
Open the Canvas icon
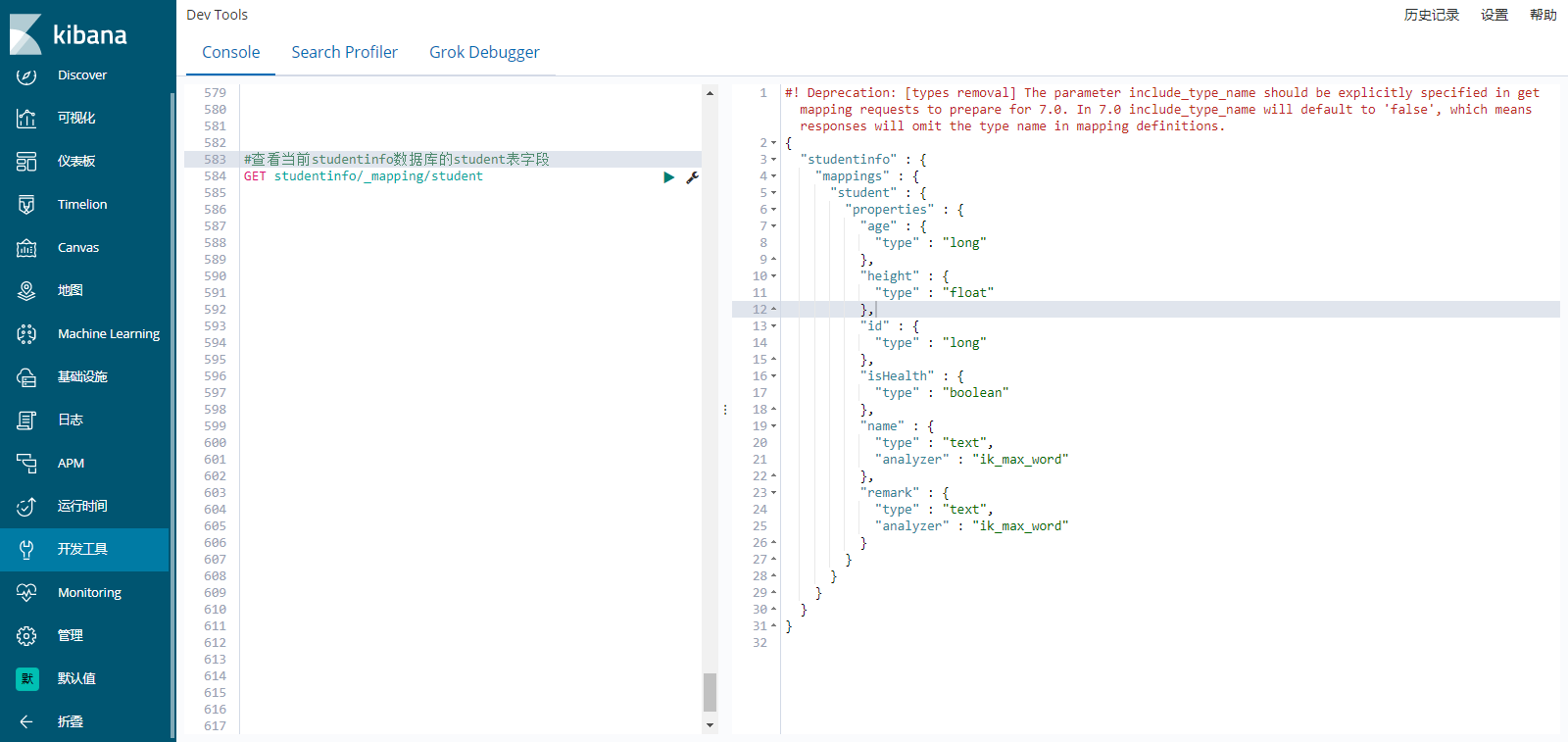[26, 247]
